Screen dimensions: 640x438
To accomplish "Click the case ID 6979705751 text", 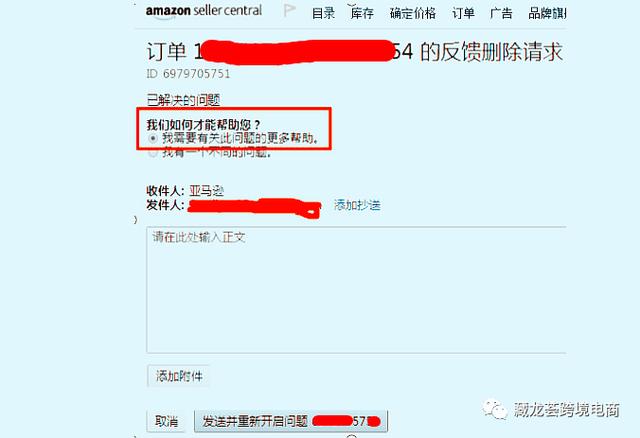I will click(188, 74).
